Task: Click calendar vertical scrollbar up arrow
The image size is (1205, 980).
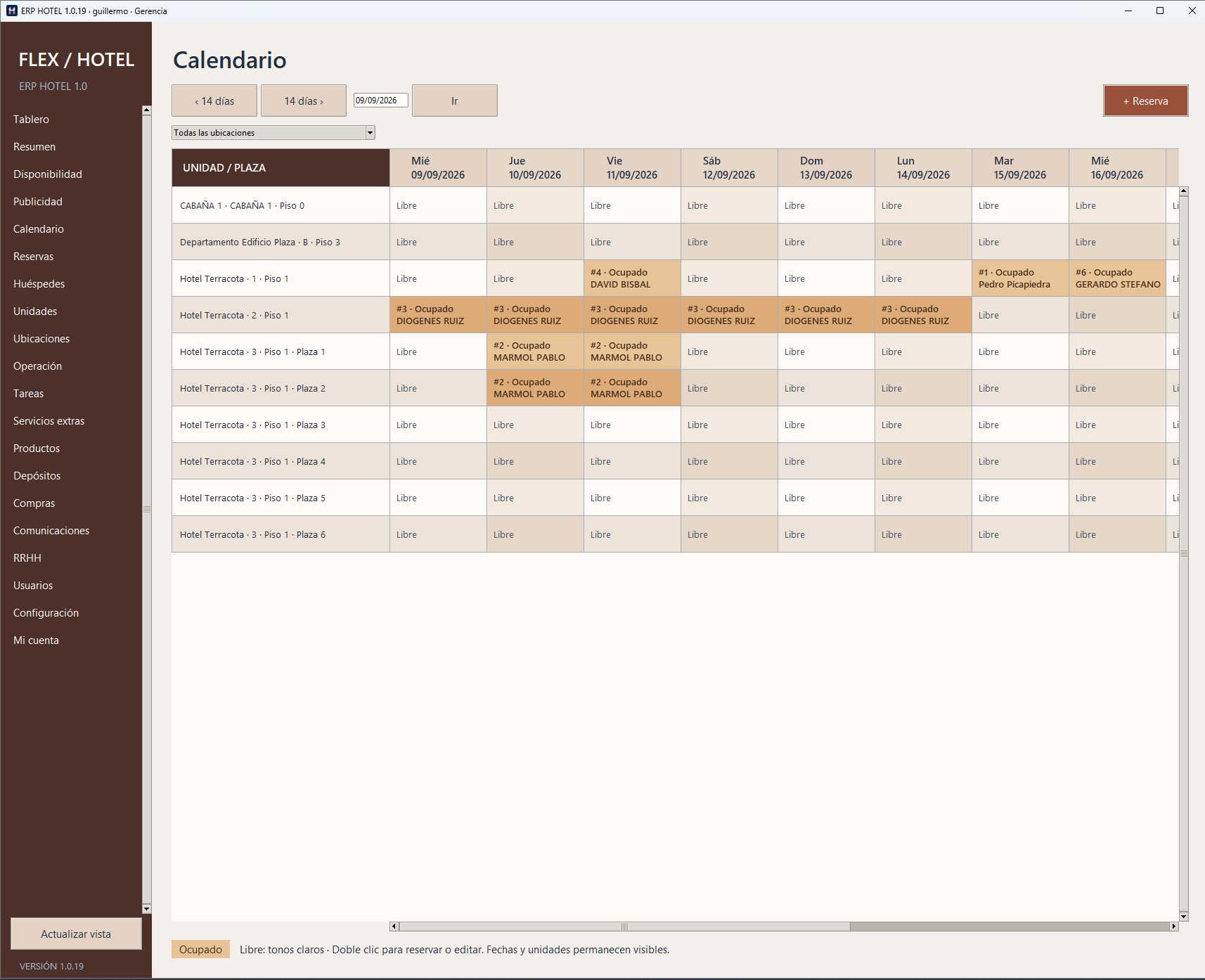Action: [1184, 191]
